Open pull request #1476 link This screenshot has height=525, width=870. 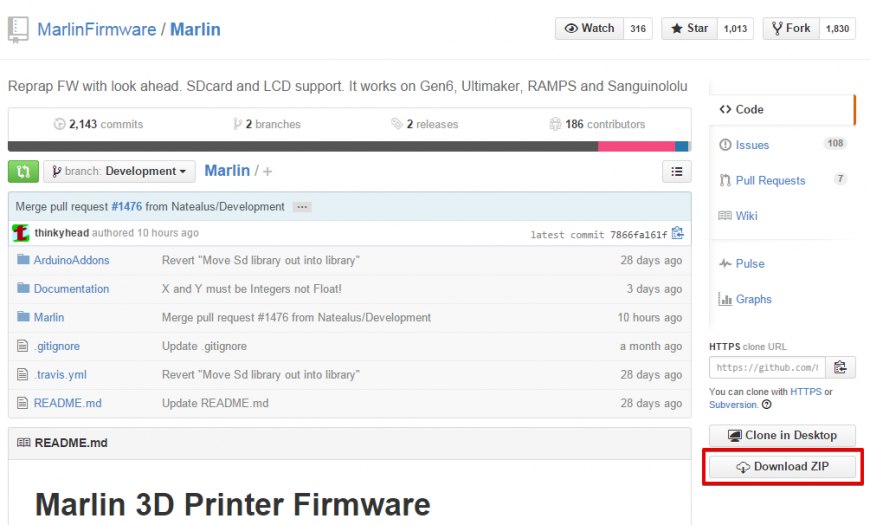(x=127, y=206)
